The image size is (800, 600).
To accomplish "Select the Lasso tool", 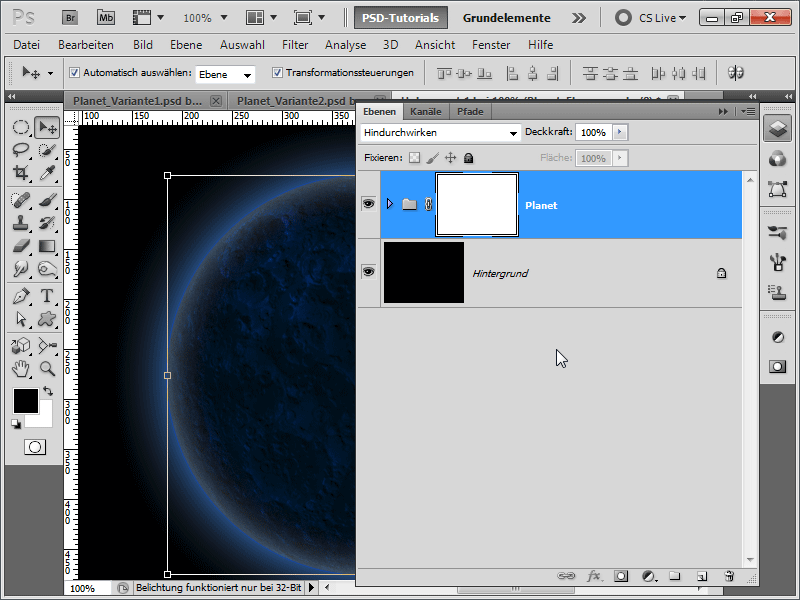I will click(20, 150).
